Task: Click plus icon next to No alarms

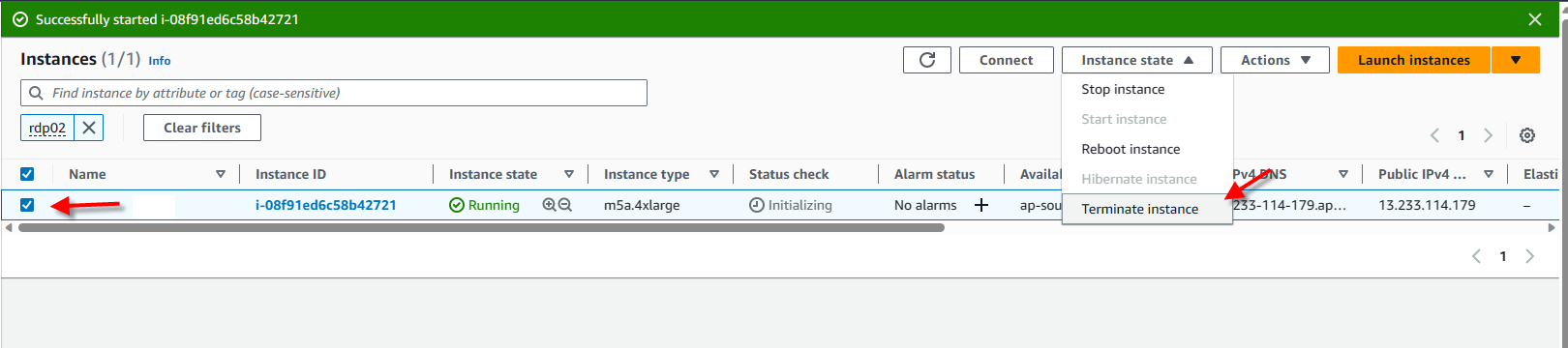Action: pyautogui.click(x=981, y=205)
